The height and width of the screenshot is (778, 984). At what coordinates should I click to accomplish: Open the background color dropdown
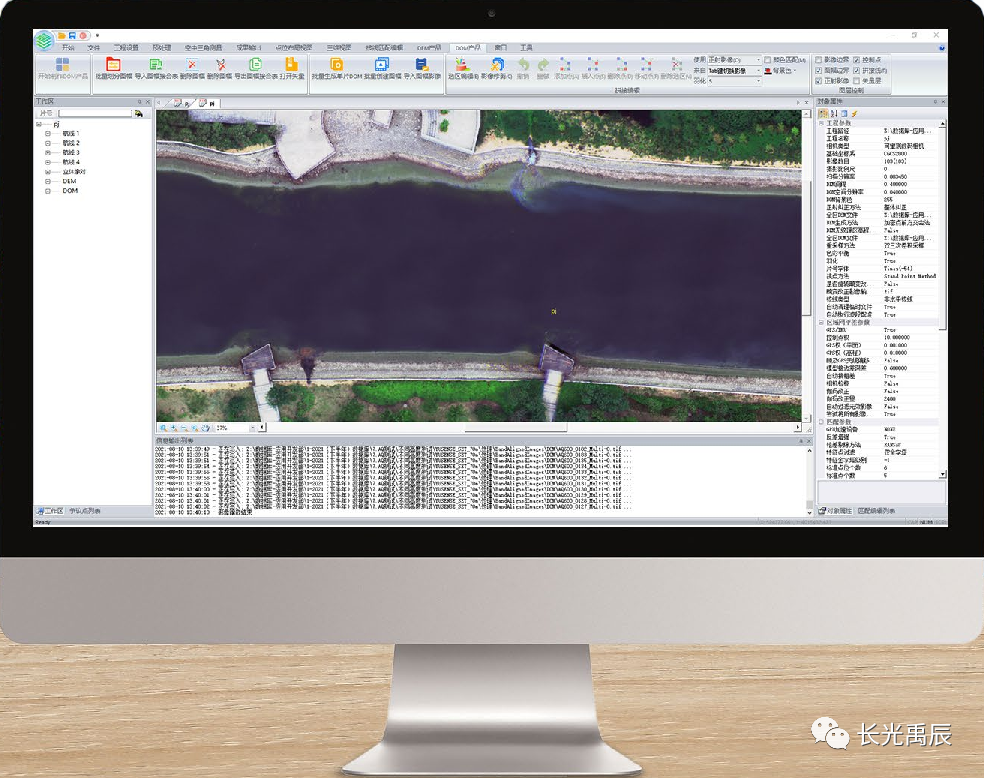pyautogui.click(x=784, y=71)
